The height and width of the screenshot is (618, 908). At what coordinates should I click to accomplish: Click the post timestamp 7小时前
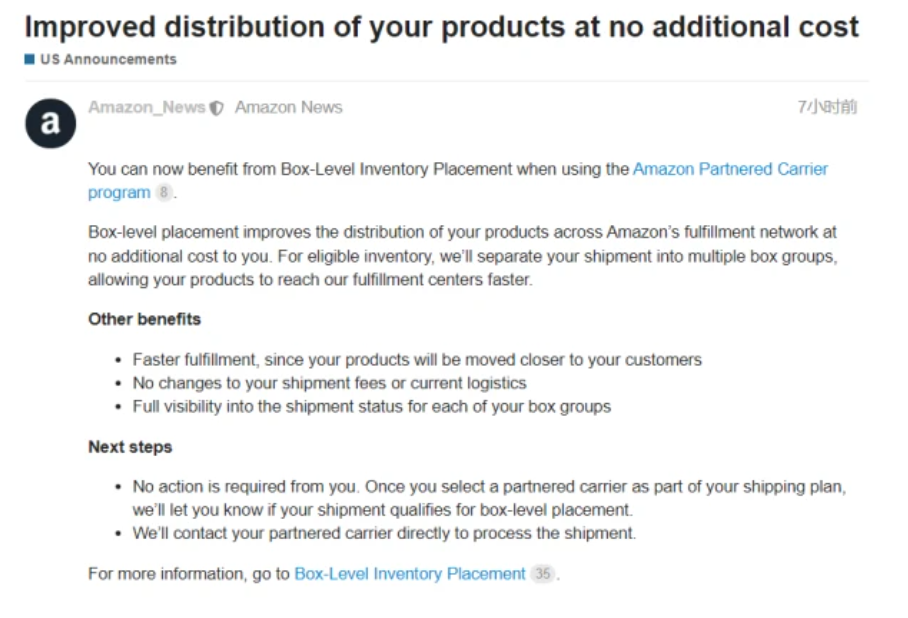point(827,107)
